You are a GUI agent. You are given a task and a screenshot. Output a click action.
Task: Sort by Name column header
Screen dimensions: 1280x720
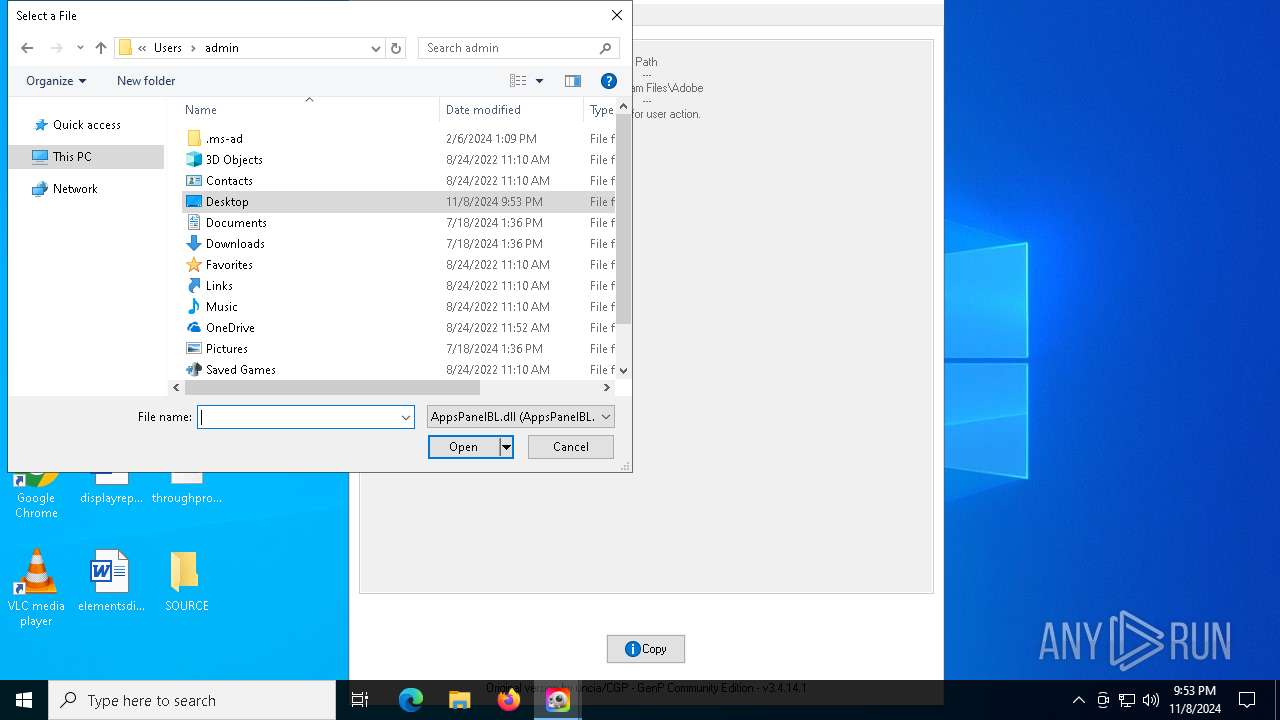[x=201, y=110]
